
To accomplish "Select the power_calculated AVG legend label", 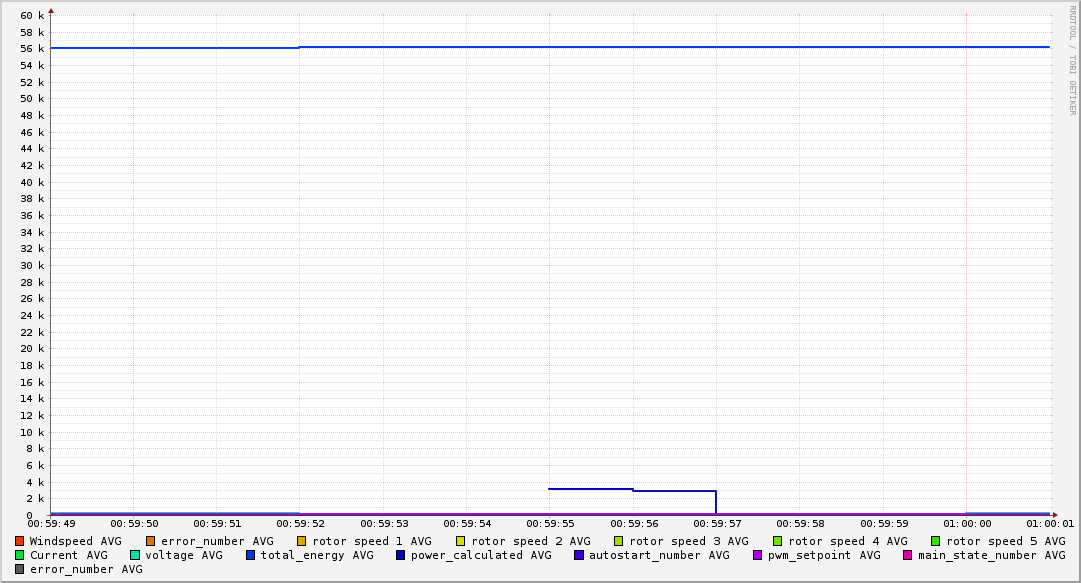I will [x=480, y=555].
